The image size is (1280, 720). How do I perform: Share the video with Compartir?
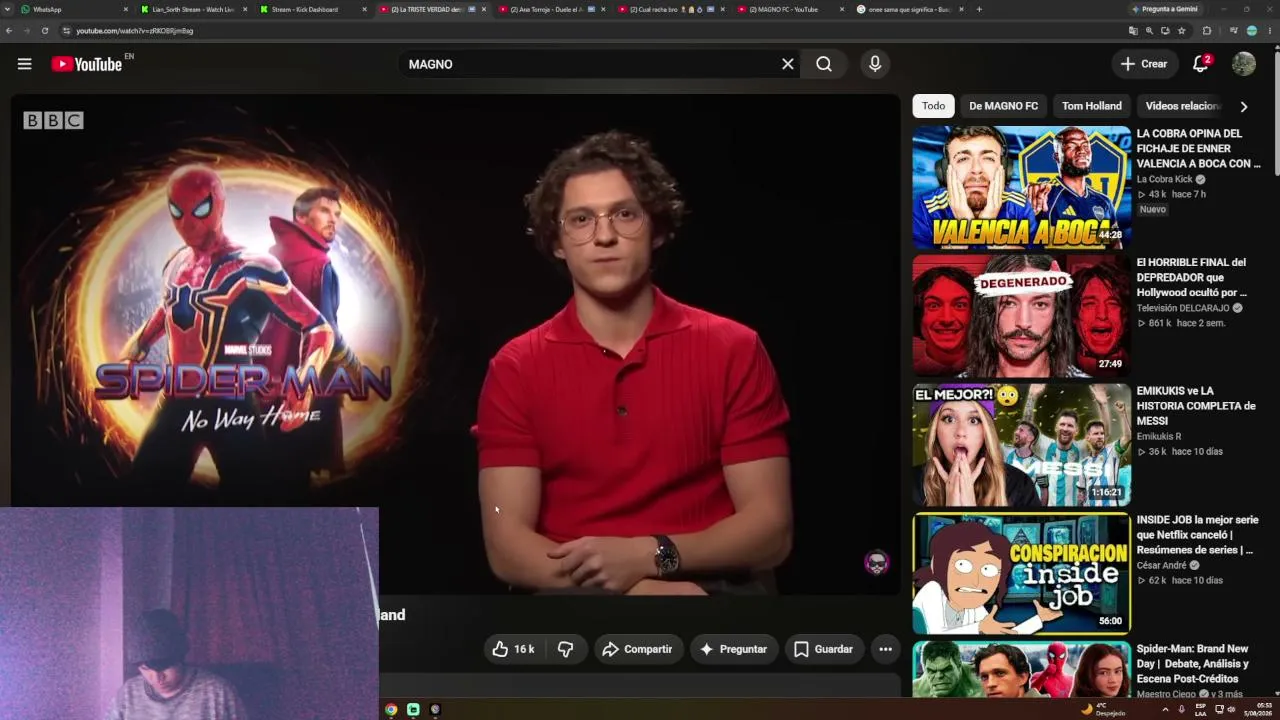point(637,649)
